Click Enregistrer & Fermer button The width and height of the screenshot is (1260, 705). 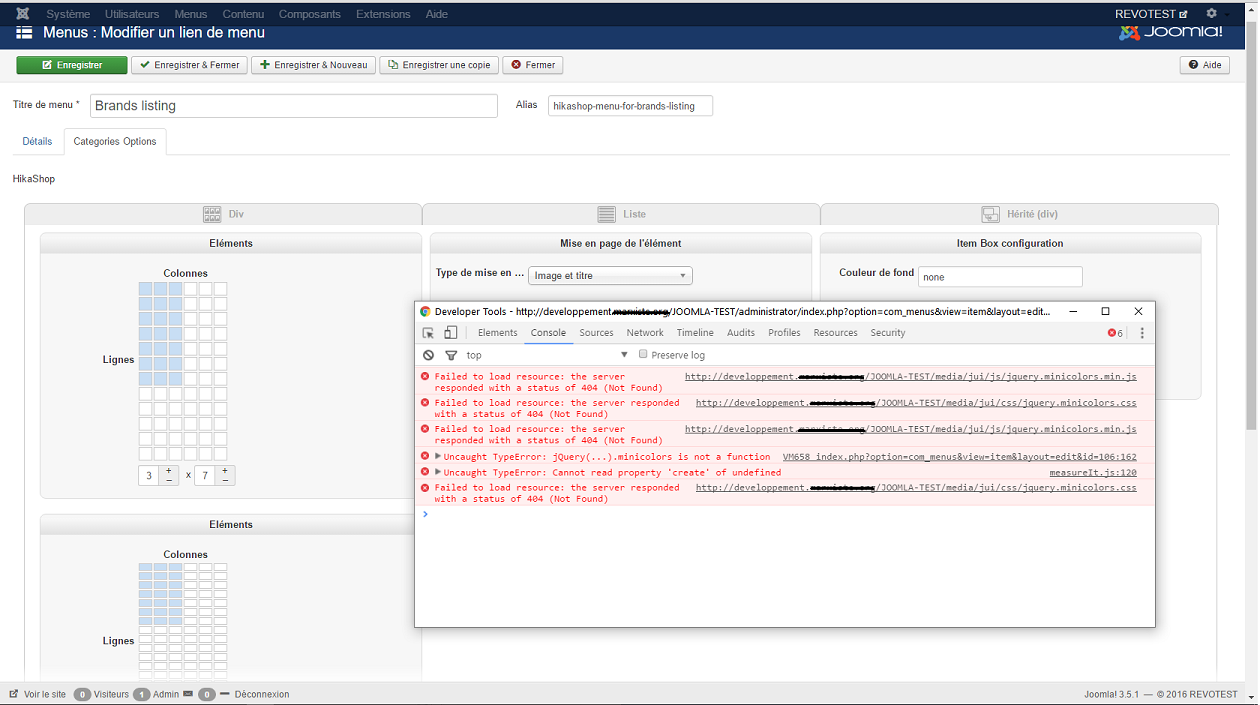(189, 65)
